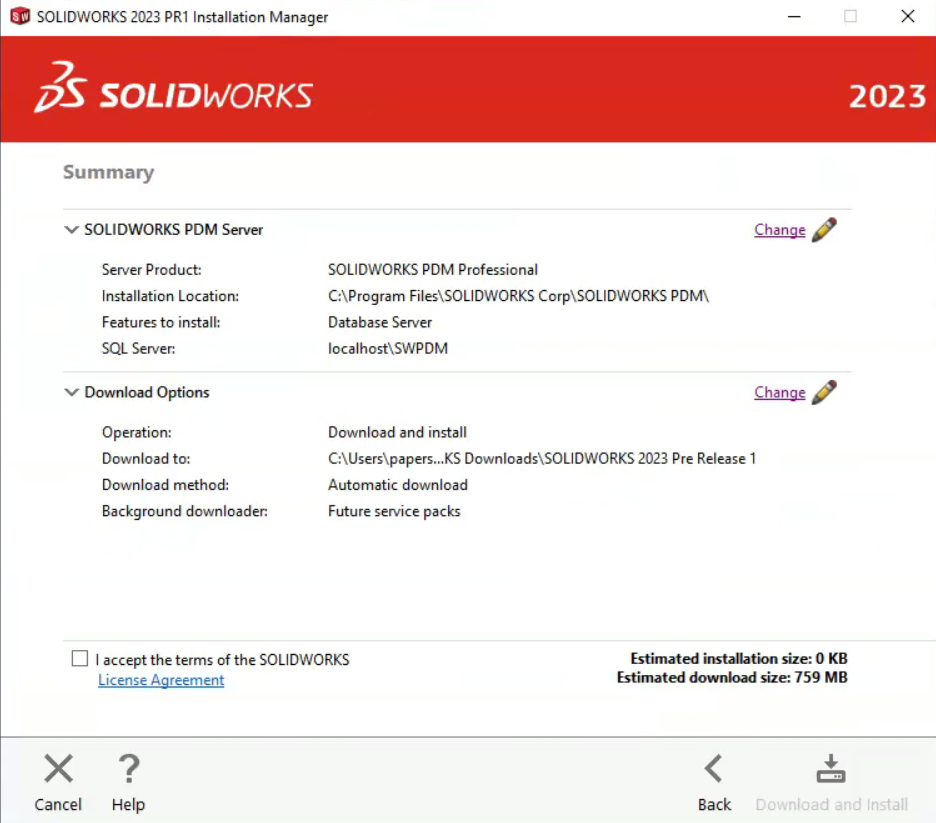Viewport: 936px width, 823px height.
Task: Click the window title 'SOLIDWORKS 2023 PR1 Installation Manager'
Action: click(x=182, y=17)
